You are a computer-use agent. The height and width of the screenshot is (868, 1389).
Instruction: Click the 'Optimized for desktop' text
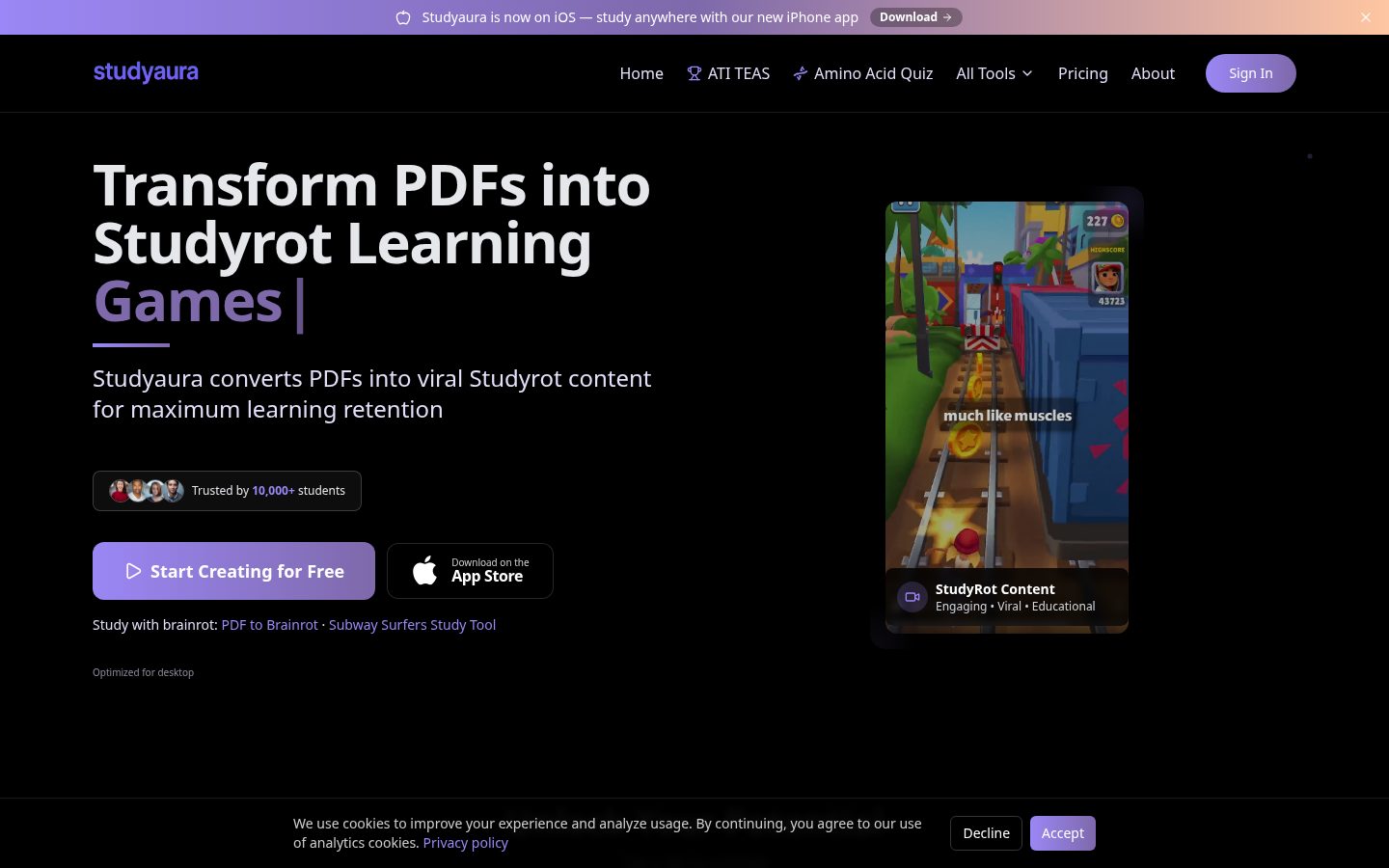point(143,672)
